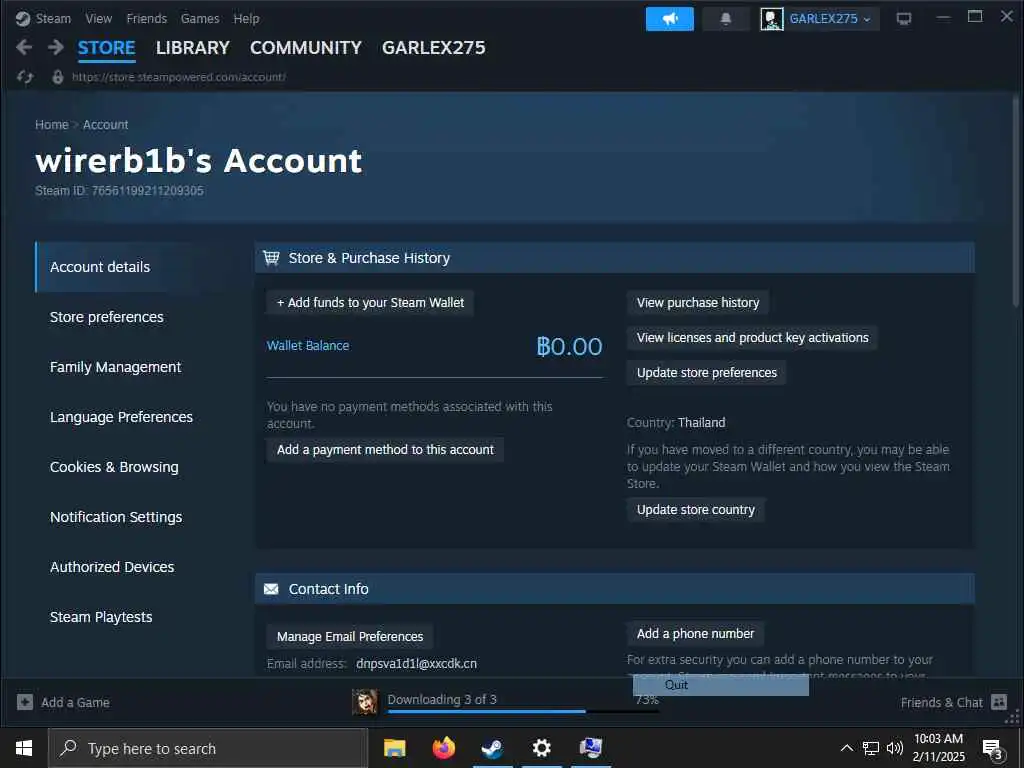Click View purchase history
Viewport: 1024px width, 768px height.
[698, 303]
